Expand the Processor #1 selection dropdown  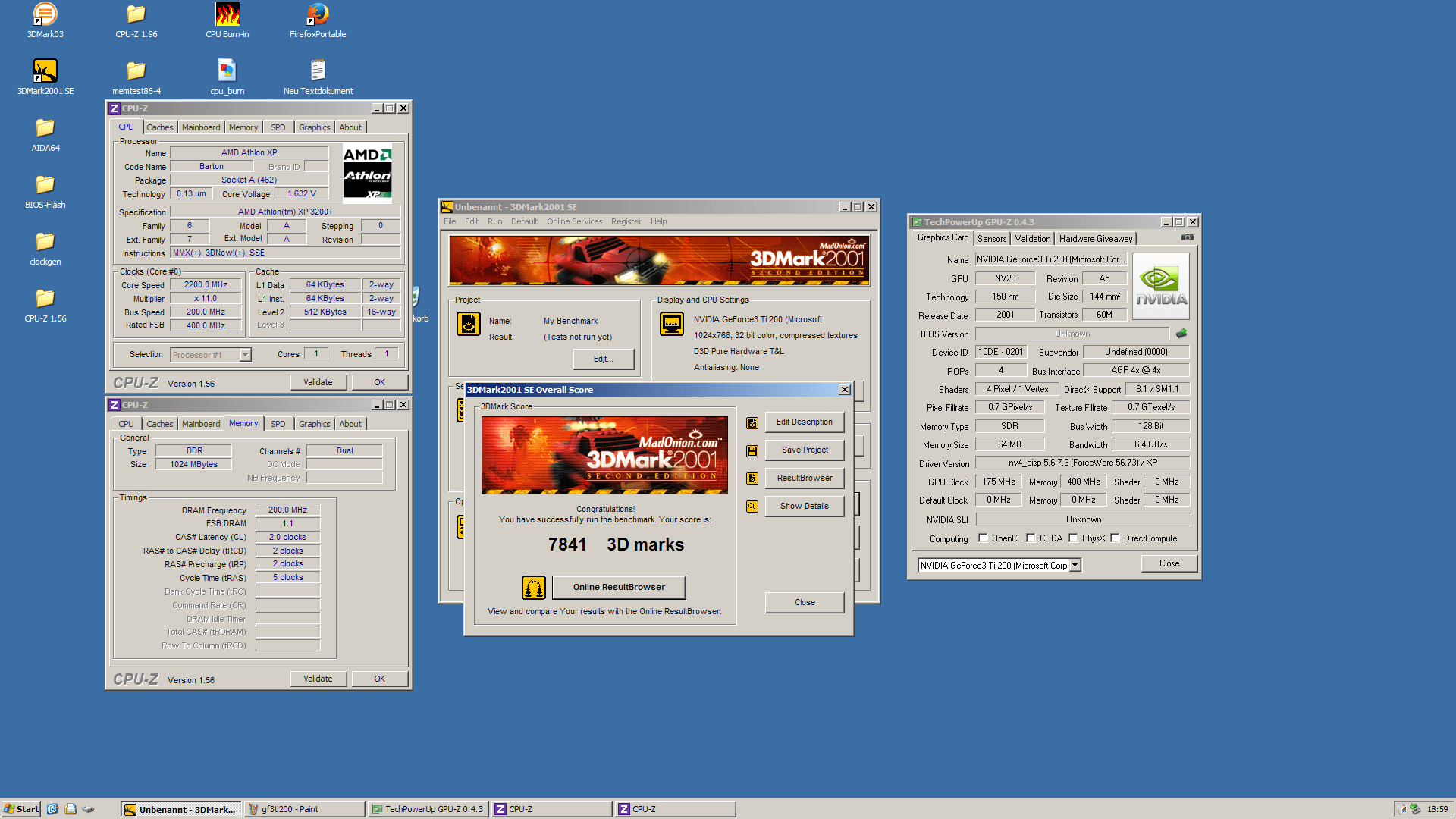point(245,355)
